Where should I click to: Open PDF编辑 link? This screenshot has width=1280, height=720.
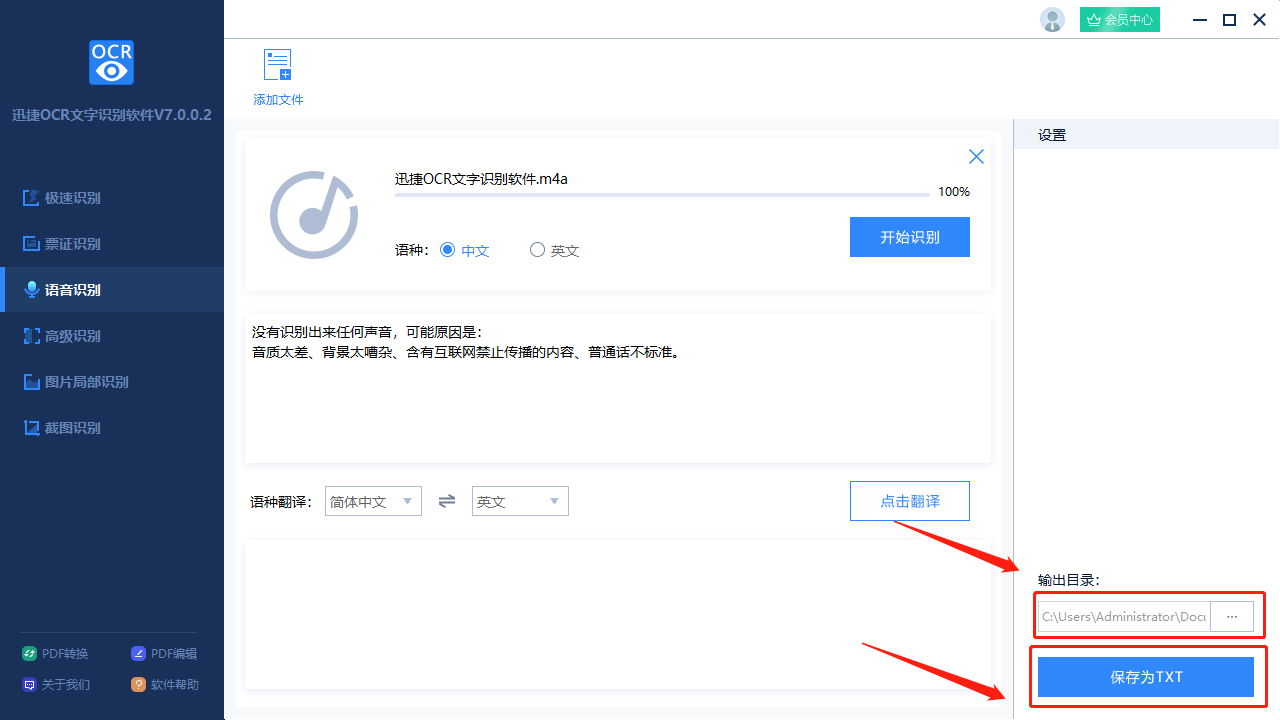[x=165, y=654]
